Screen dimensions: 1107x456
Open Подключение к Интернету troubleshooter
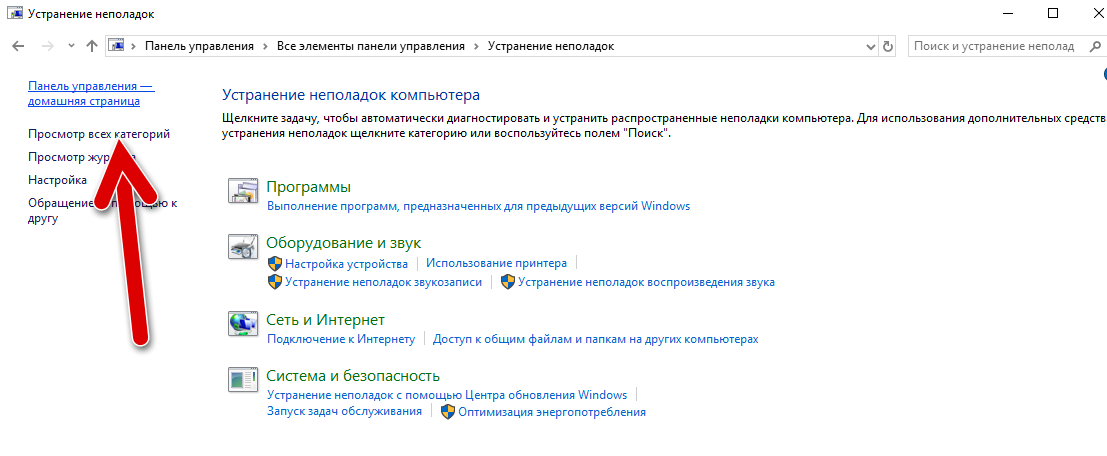pos(341,339)
